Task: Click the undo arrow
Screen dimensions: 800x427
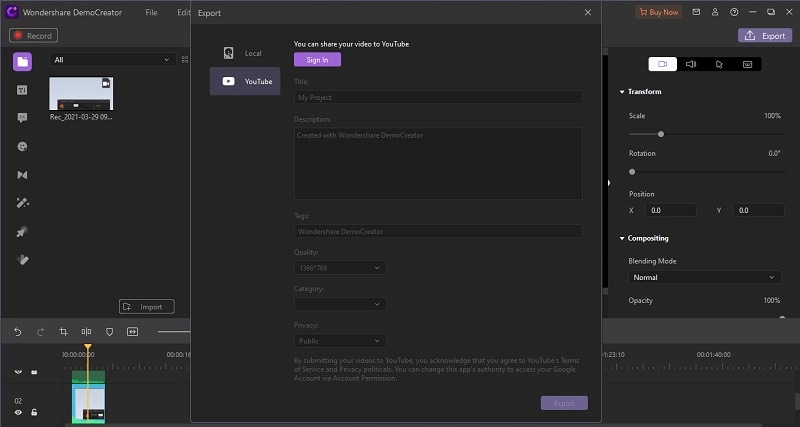Action: 18,331
